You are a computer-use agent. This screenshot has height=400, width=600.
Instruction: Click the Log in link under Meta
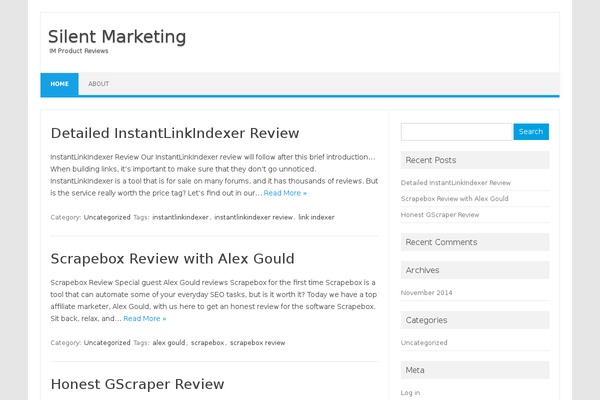410,393
